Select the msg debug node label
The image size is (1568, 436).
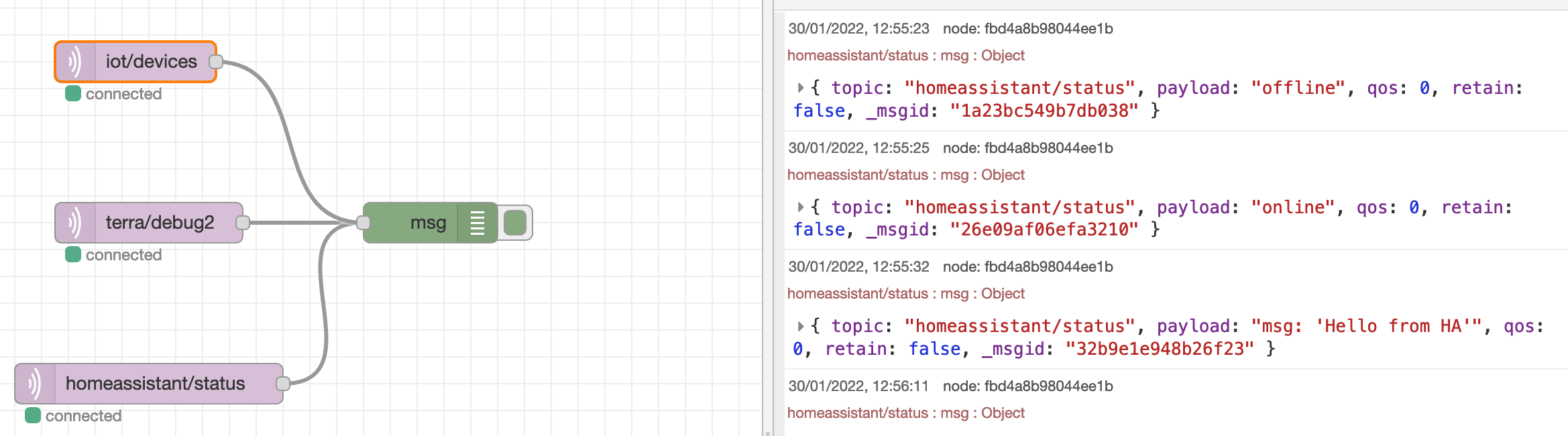428,223
